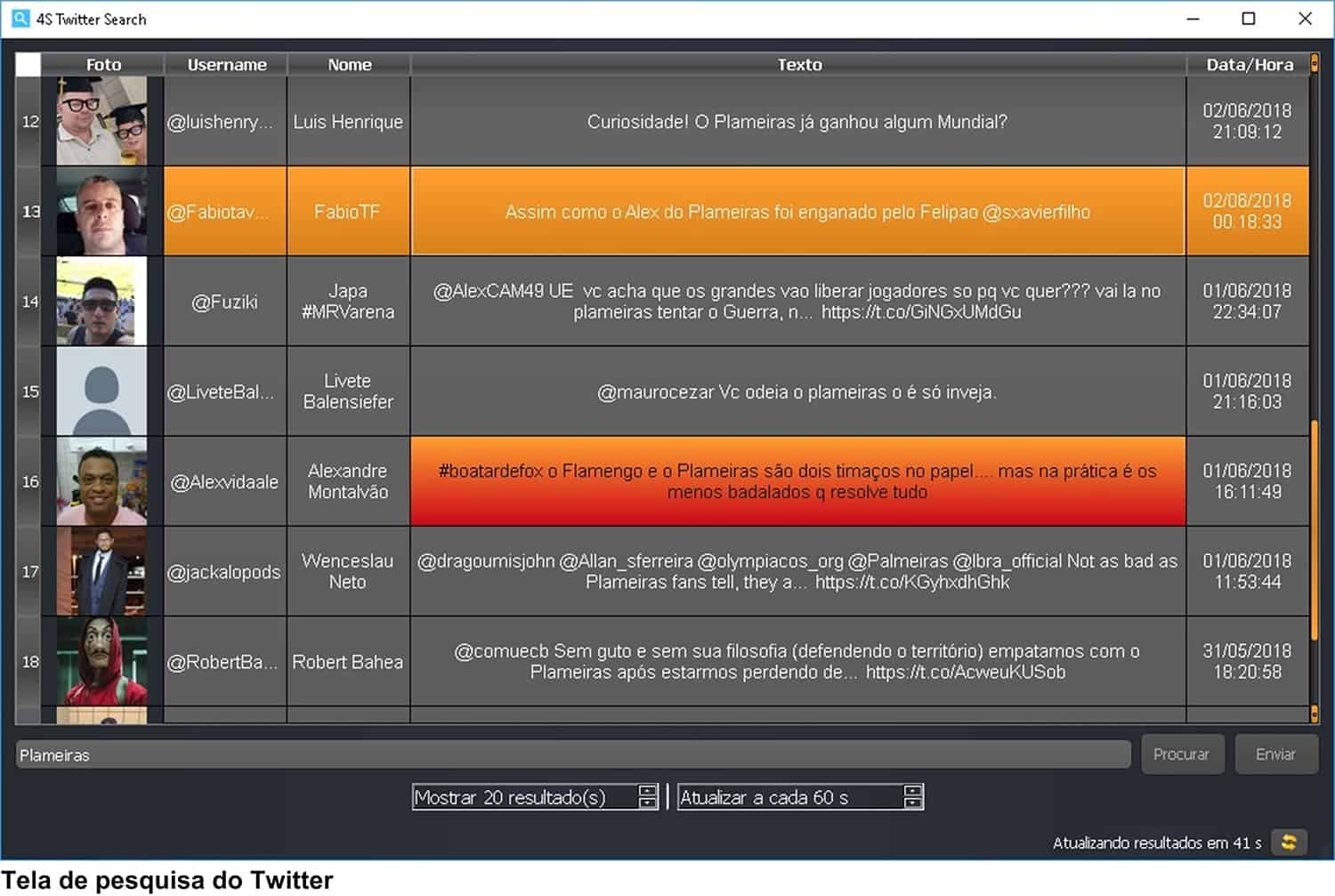Viewport: 1335px width, 896px height.
Task: Click the Texto column header
Action: [798, 64]
